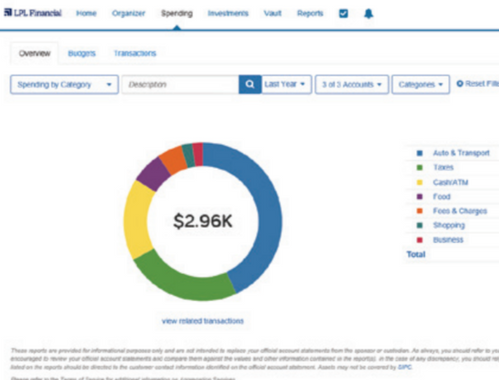
Task: Click the Taxes legend entry
Action: click(x=443, y=167)
